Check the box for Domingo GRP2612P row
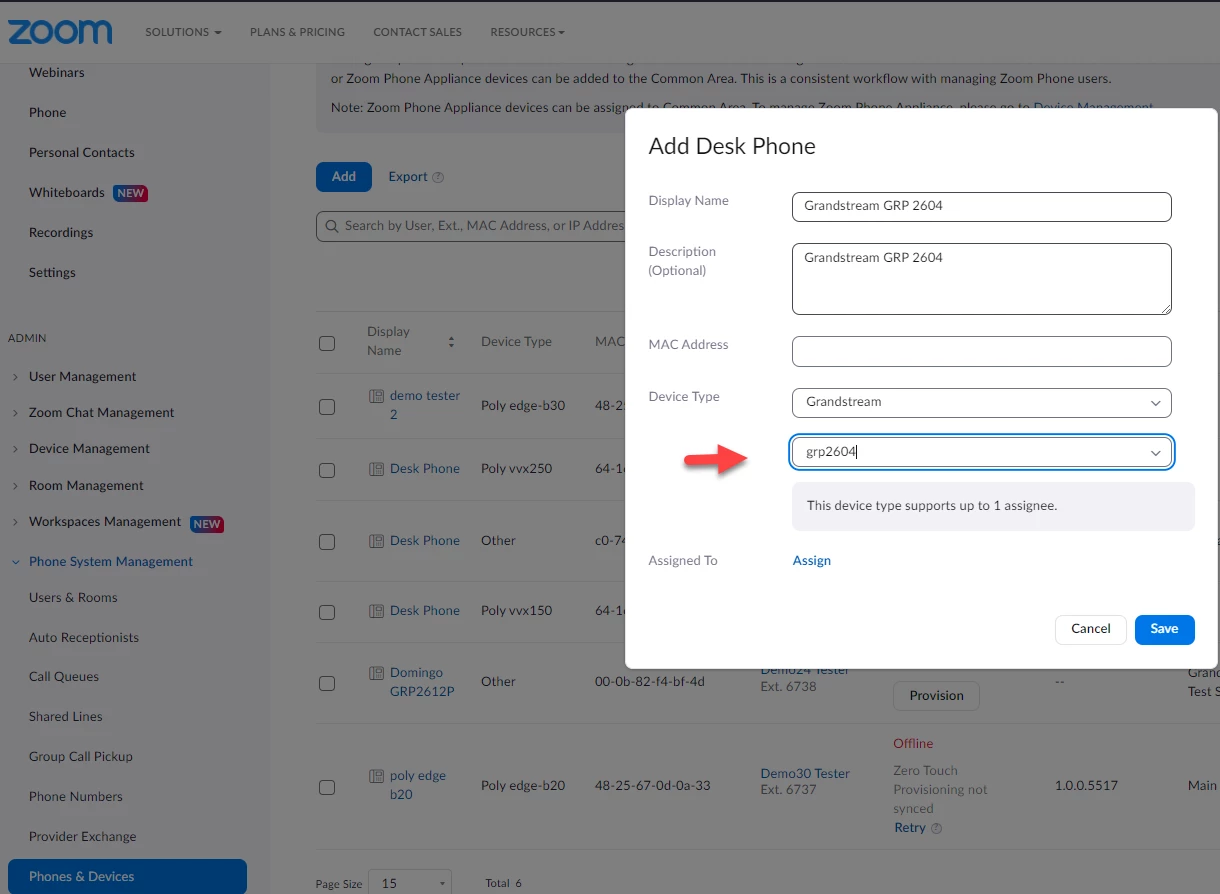This screenshot has height=894, width=1220. click(327, 684)
